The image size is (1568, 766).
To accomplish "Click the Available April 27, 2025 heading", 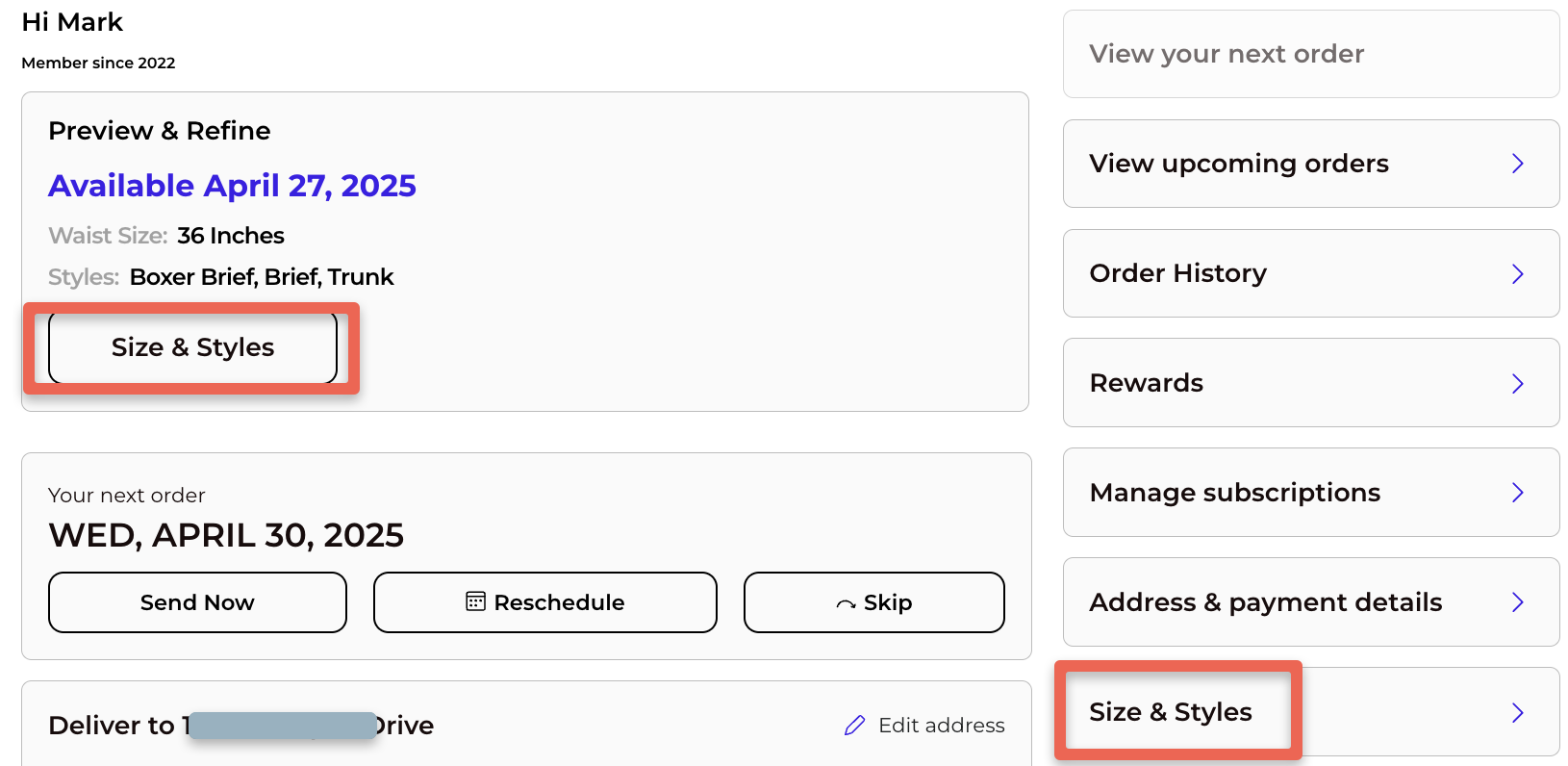I will pyautogui.click(x=232, y=185).
